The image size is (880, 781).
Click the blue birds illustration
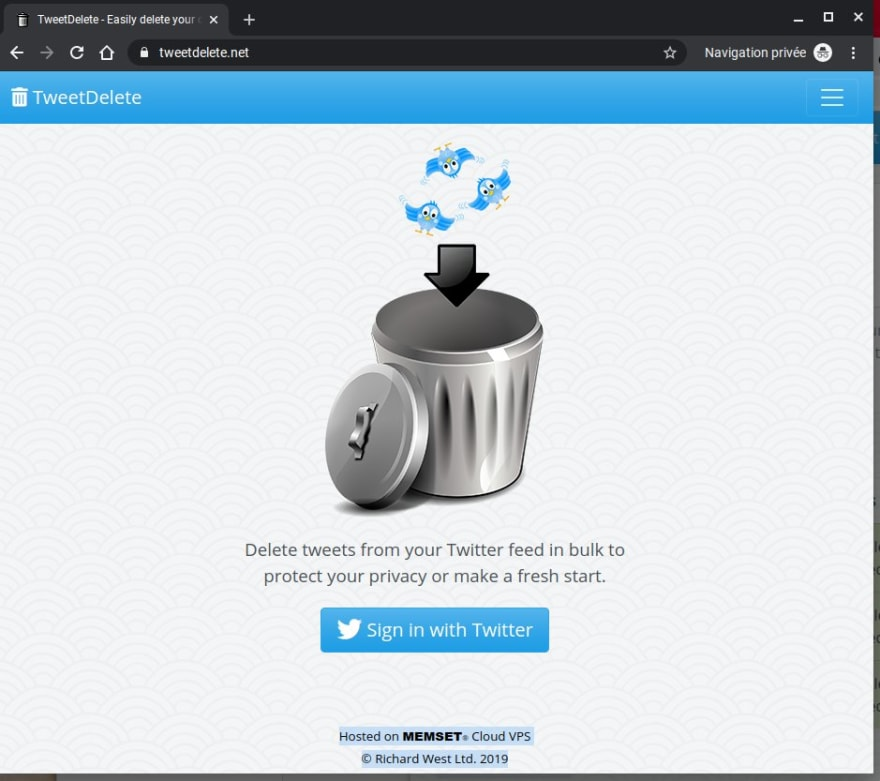[x=455, y=188]
